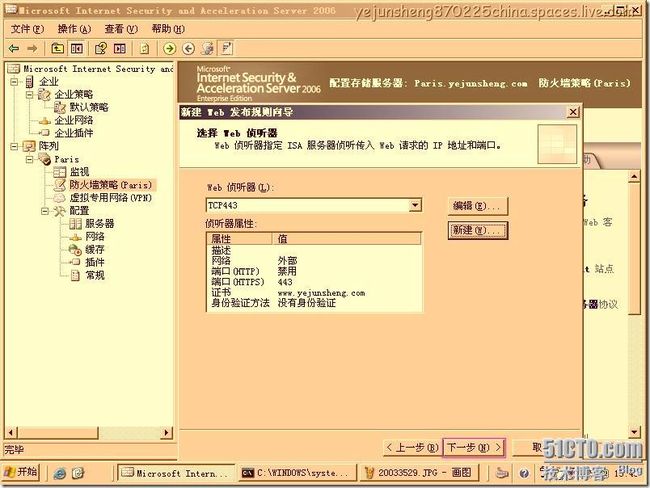Click 下一步(N) > button

(474, 448)
